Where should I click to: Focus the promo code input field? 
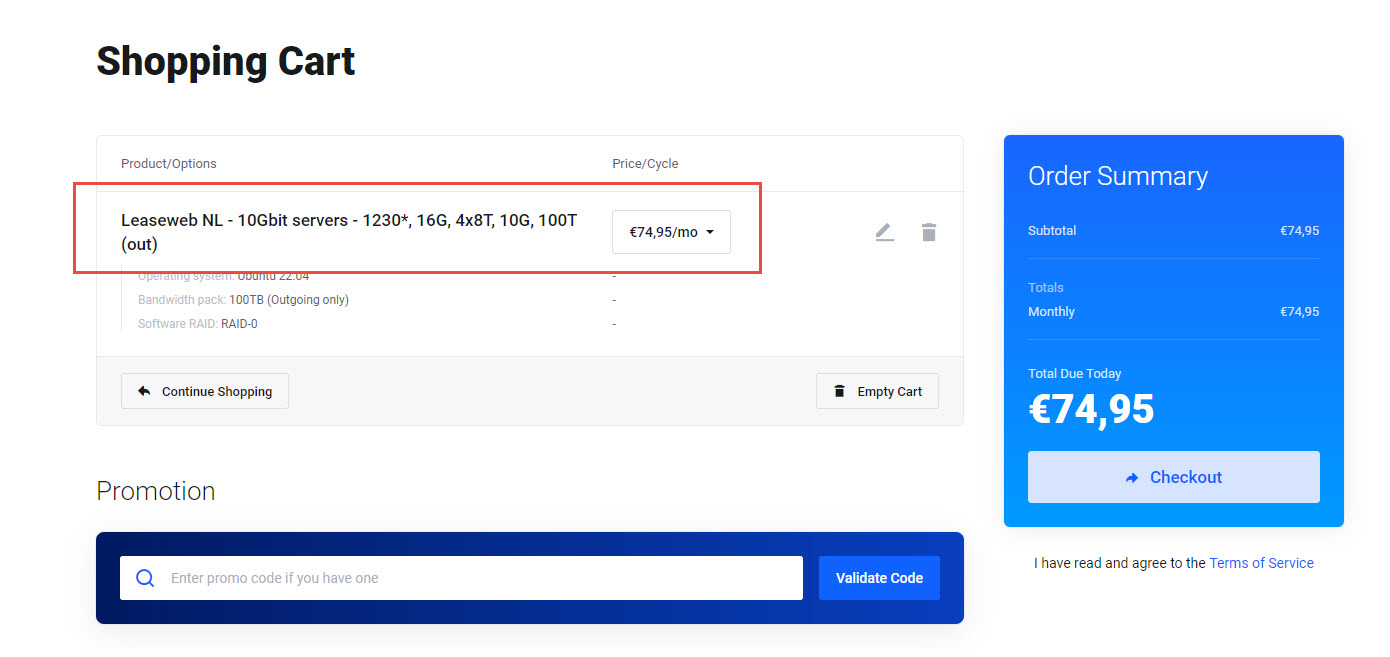click(480, 578)
